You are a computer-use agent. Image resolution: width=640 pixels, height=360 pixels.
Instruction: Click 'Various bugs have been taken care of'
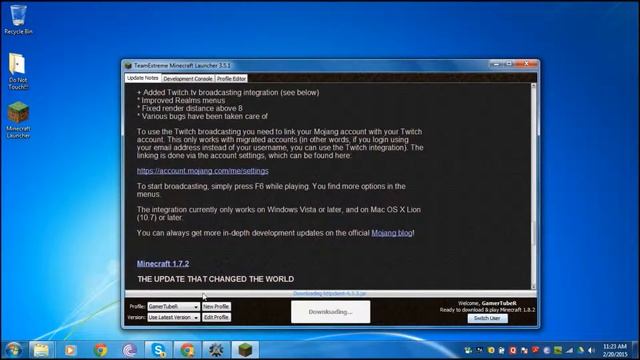[202, 116]
